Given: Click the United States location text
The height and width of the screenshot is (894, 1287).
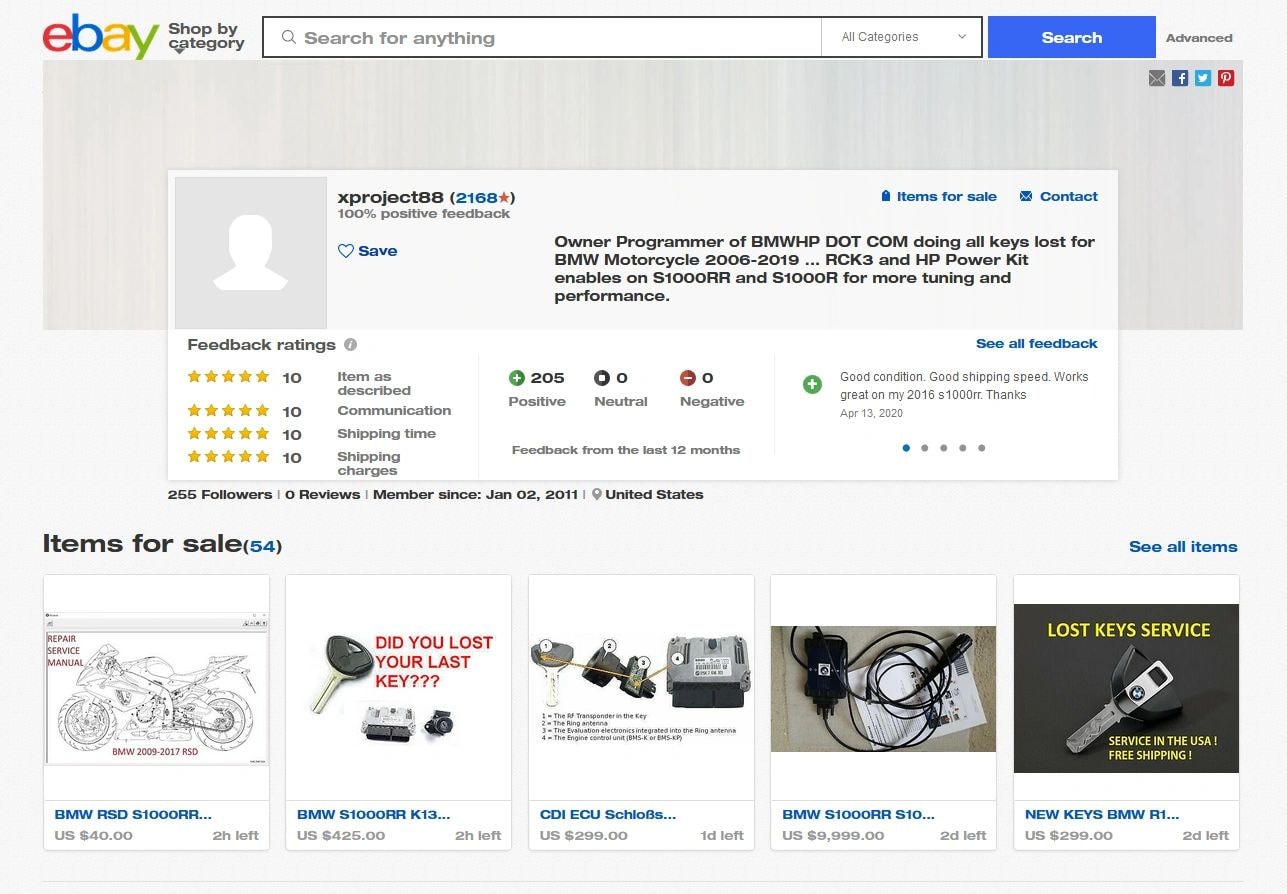Looking at the screenshot, I should 654,494.
